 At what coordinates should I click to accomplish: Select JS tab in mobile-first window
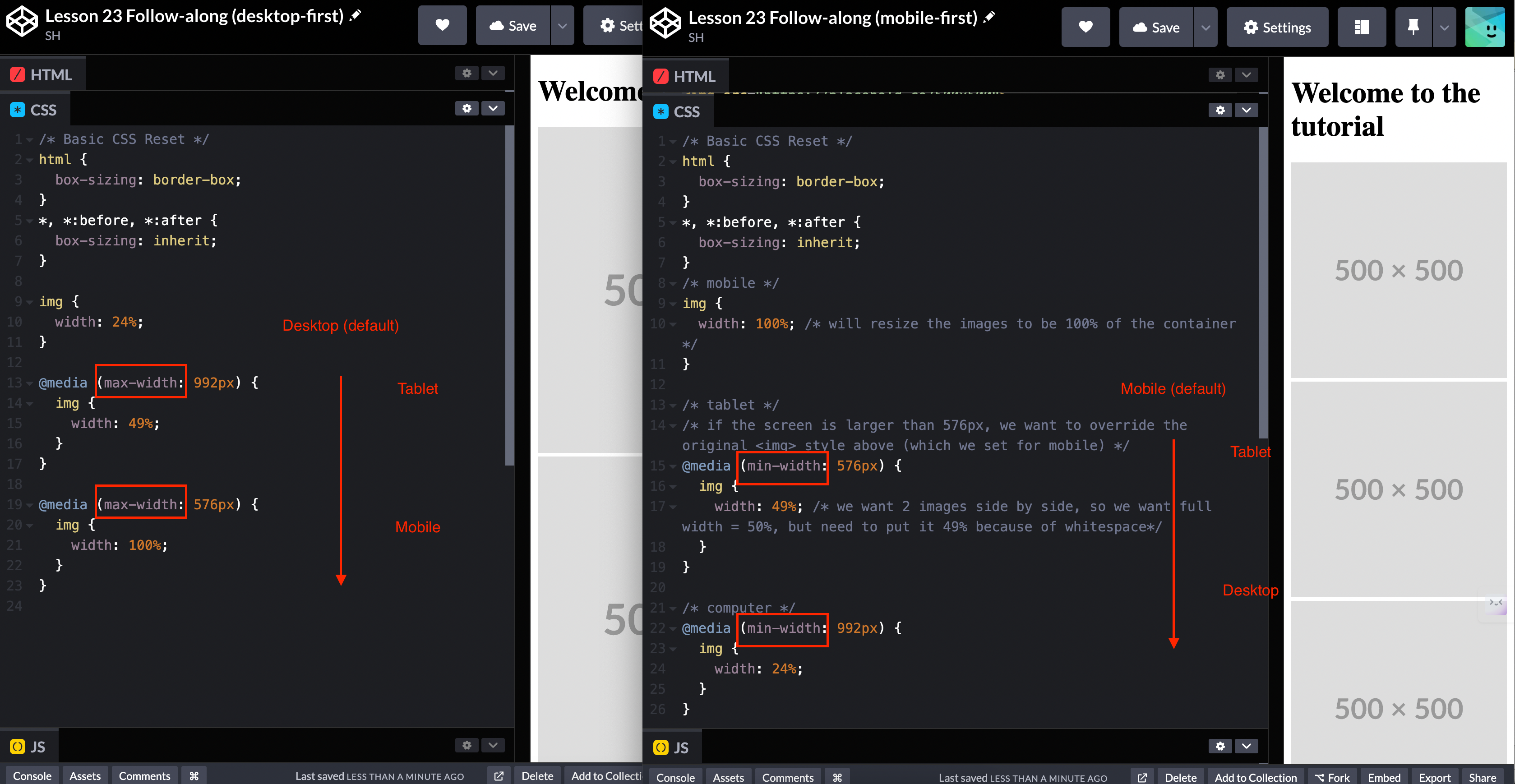click(x=672, y=747)
